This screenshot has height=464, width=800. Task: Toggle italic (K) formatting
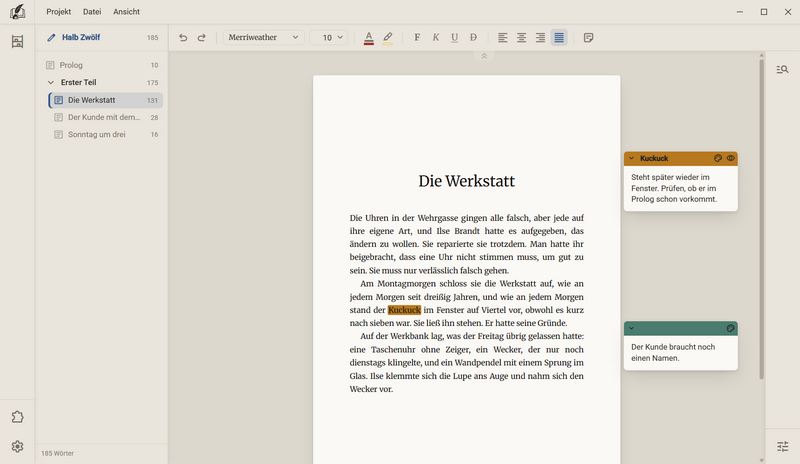click(x=436, y=37)
